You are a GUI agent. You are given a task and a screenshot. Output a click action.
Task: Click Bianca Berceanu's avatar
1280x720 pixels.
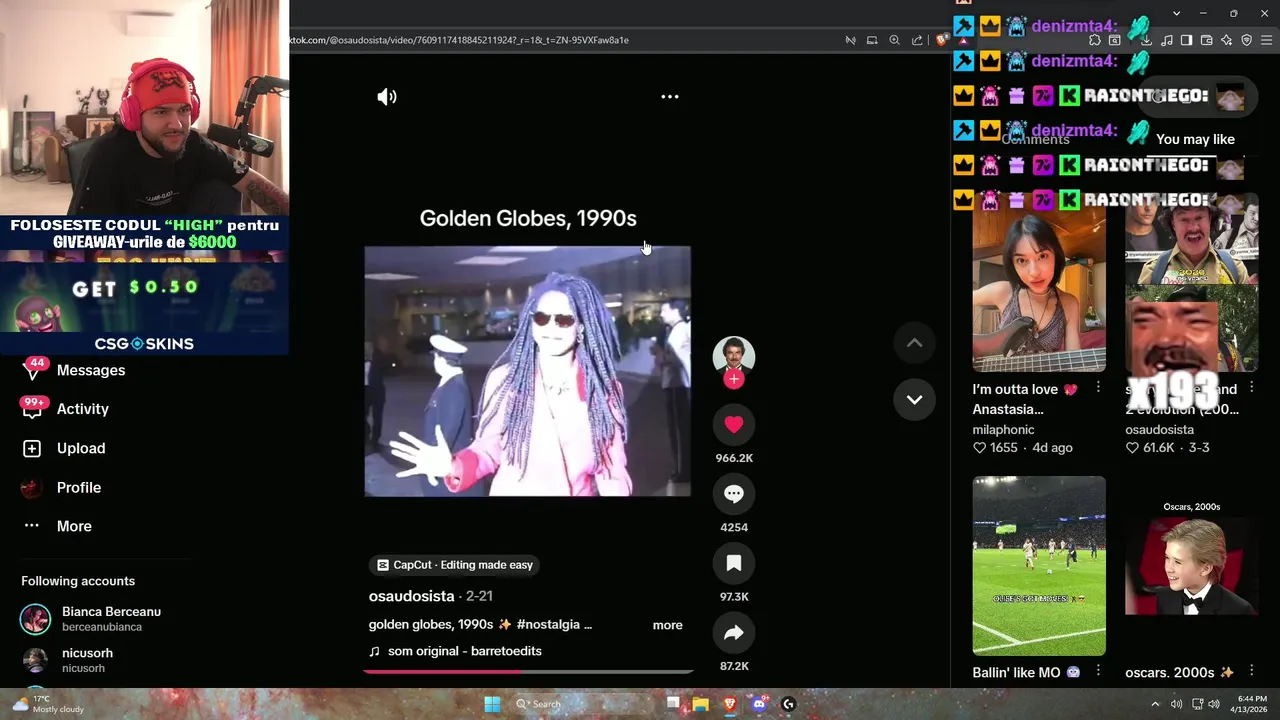point(35,619)
